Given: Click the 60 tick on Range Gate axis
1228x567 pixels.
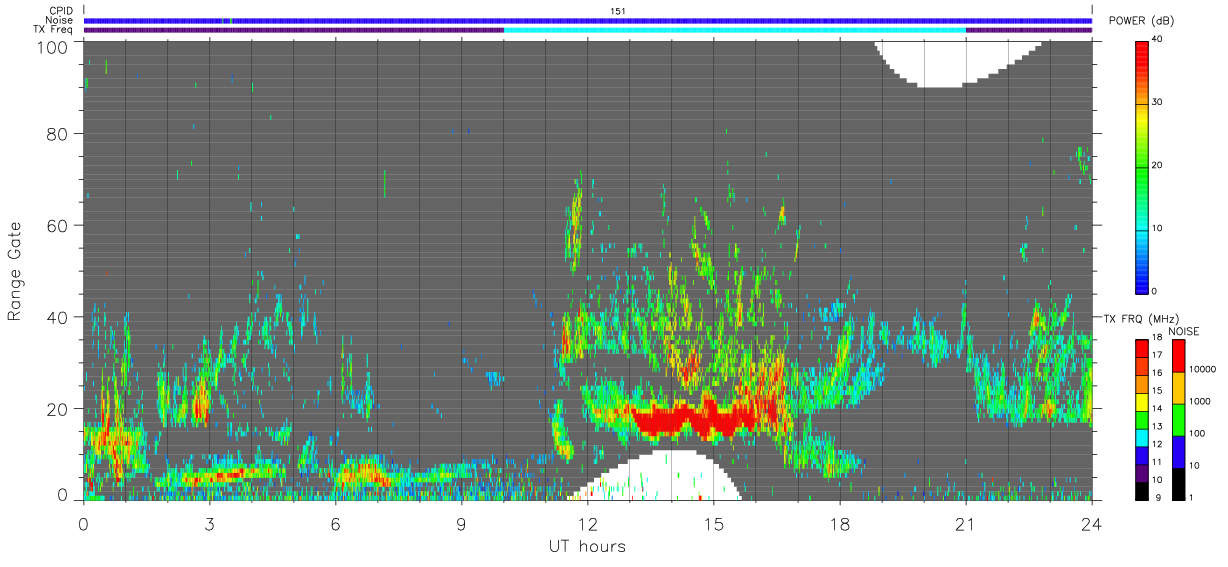Looking at the screenshot, I should (x=58, y=225).
